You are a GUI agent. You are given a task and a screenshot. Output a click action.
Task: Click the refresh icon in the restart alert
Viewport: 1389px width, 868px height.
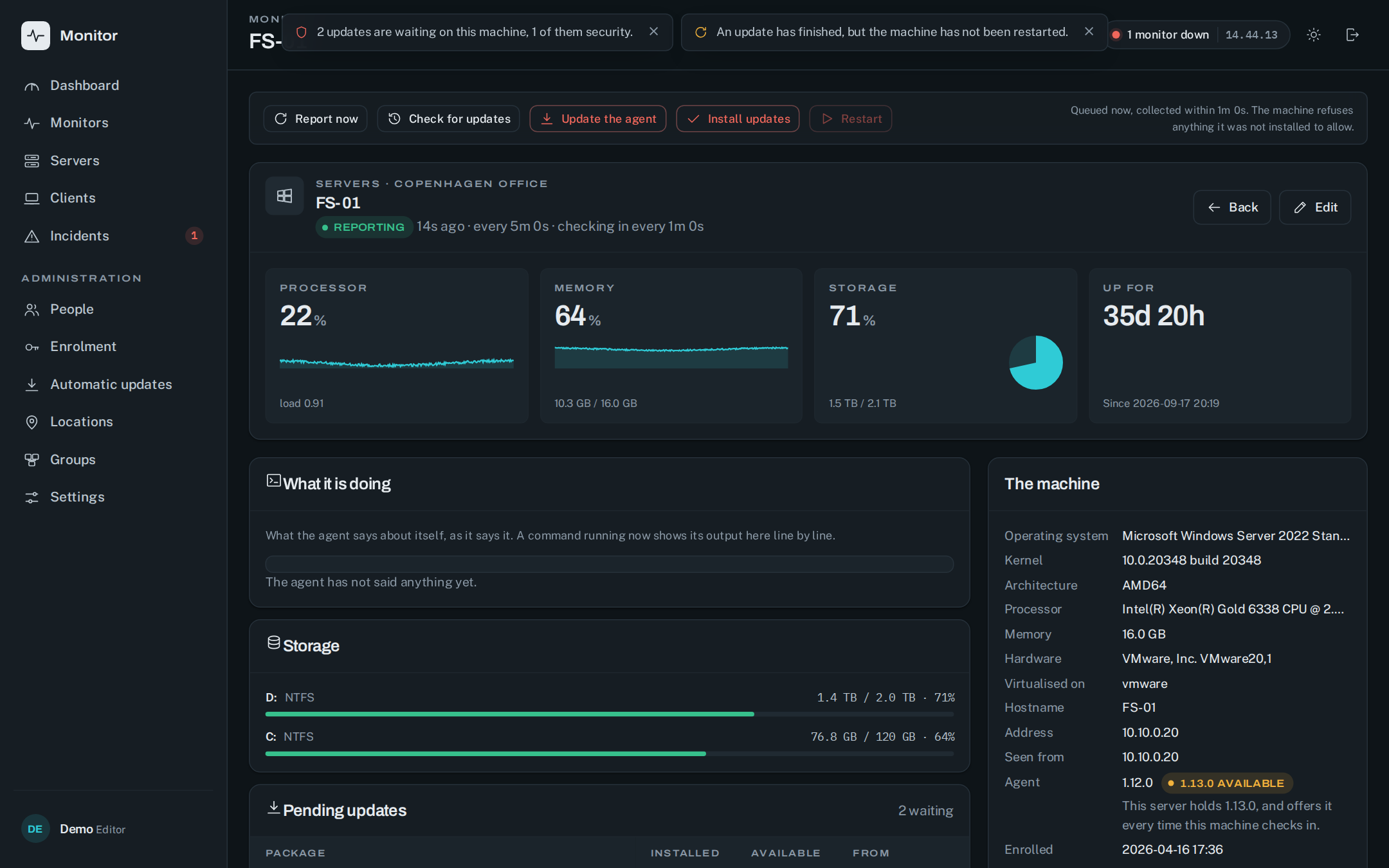[701, 32]
